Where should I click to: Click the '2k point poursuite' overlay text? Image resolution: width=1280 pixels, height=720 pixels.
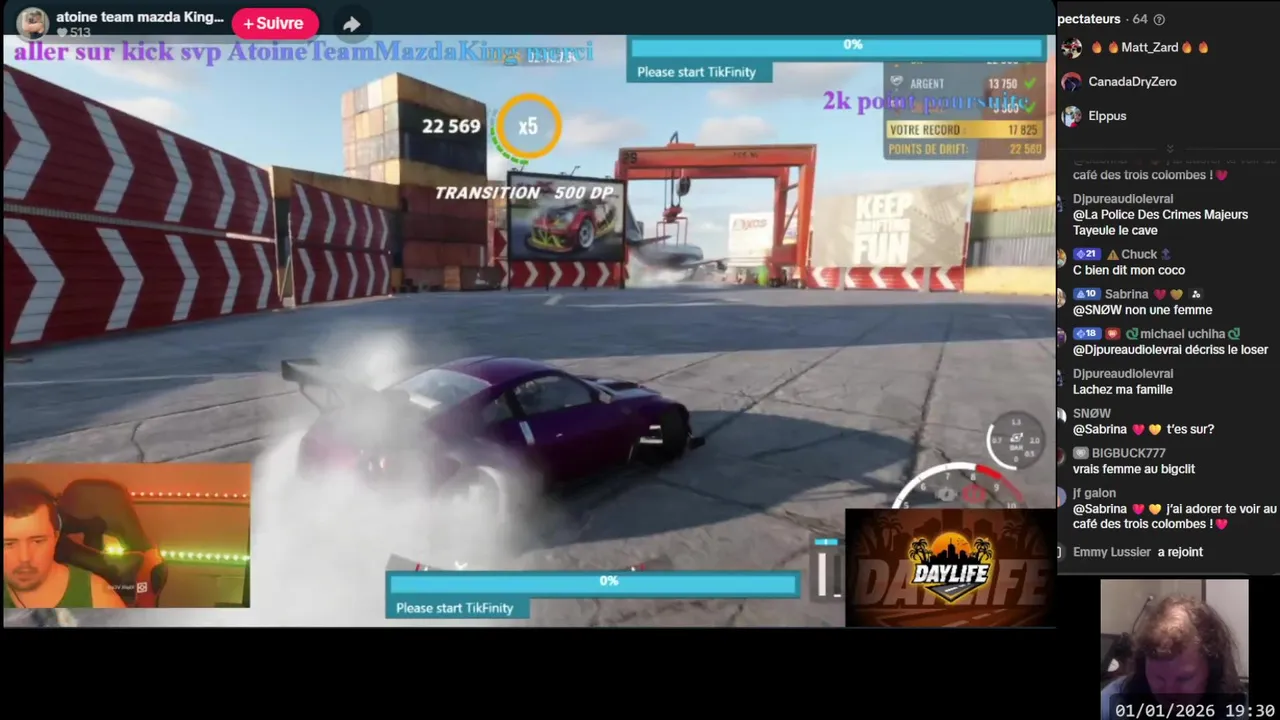[x=926, y=101]
